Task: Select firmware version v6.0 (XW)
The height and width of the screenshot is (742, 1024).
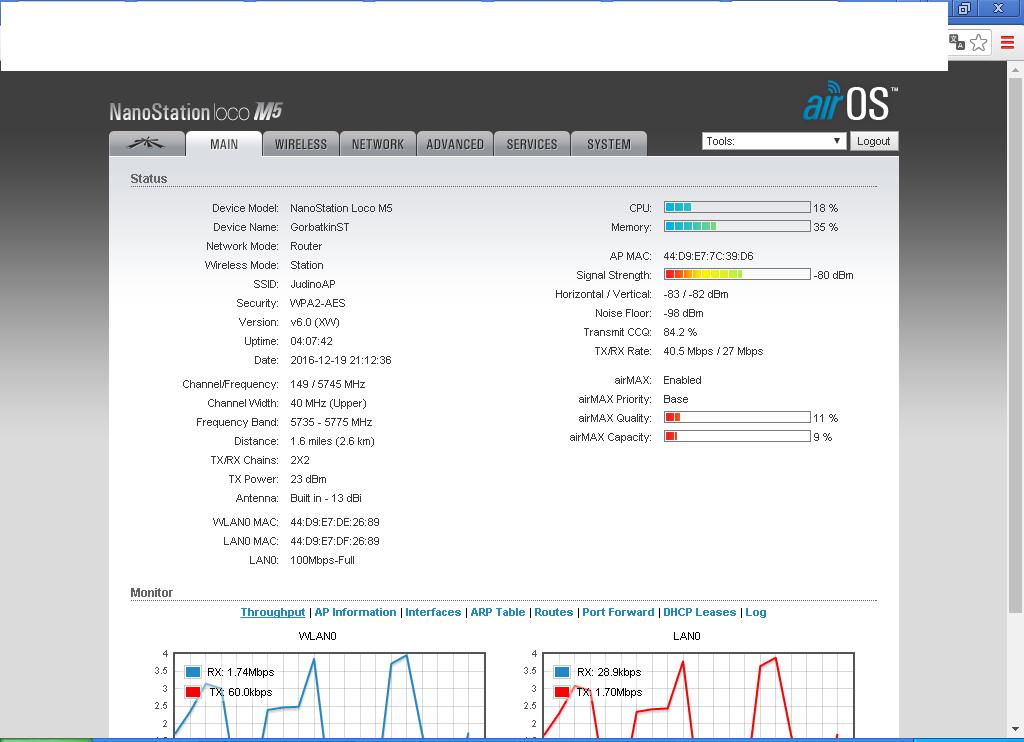Action: pyautogui.click(x=315, y=322)
